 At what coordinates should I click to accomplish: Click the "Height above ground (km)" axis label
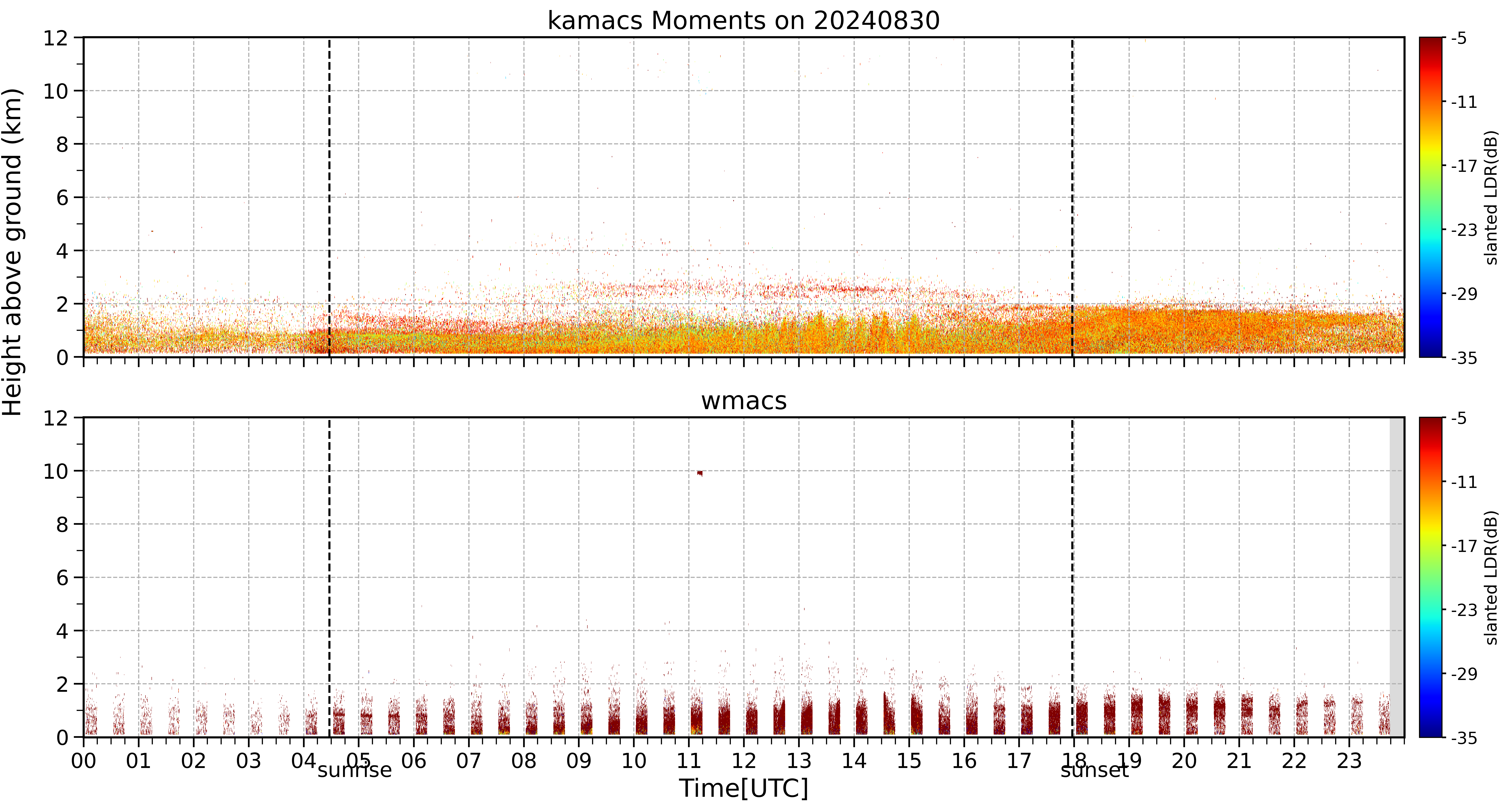pos(13,252)
